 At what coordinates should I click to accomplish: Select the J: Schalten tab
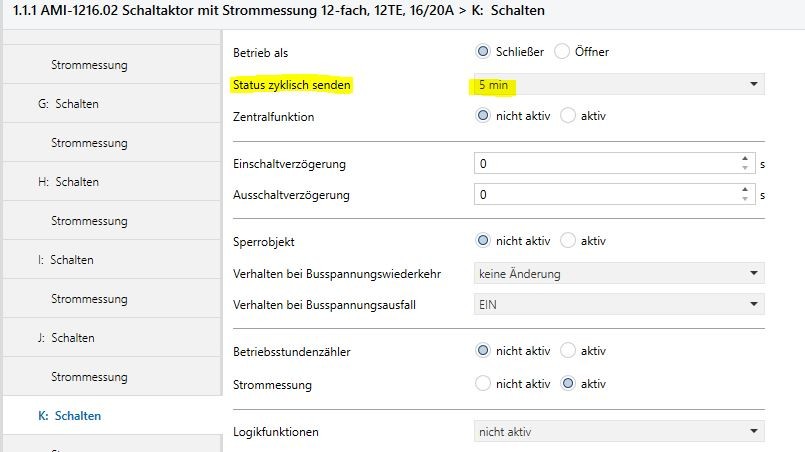point(67,338)
